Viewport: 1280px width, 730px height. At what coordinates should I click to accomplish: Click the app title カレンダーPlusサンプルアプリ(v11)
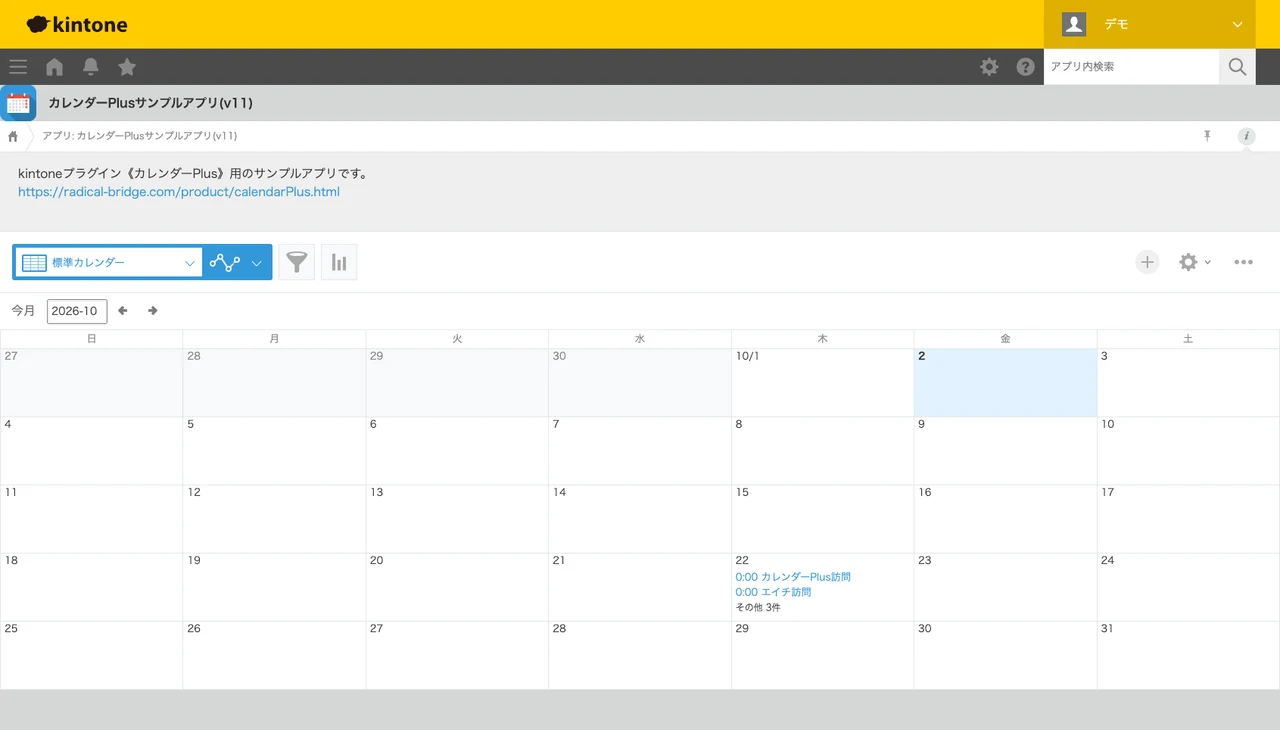tap(150, 103)
